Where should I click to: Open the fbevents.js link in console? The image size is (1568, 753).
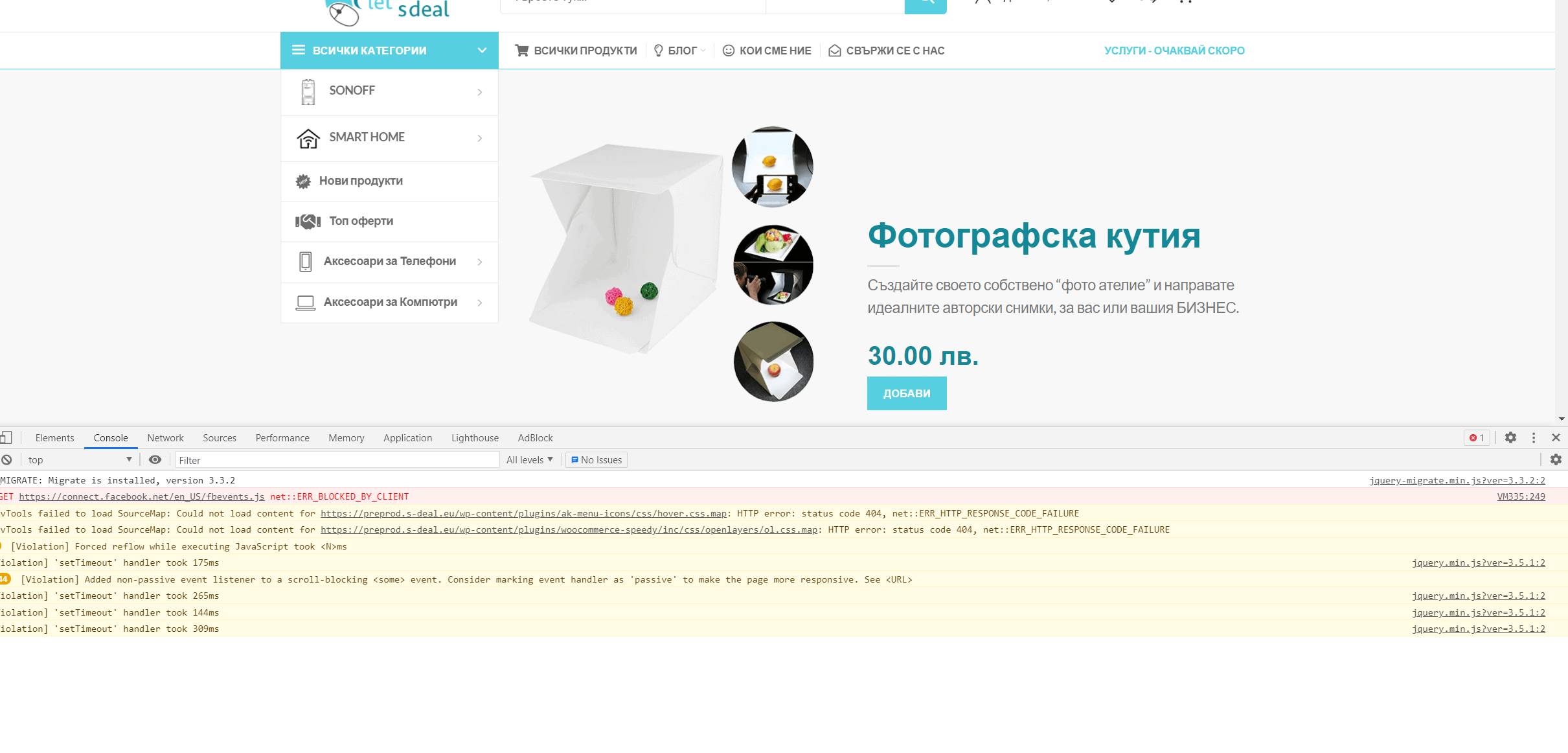(141, 497)
